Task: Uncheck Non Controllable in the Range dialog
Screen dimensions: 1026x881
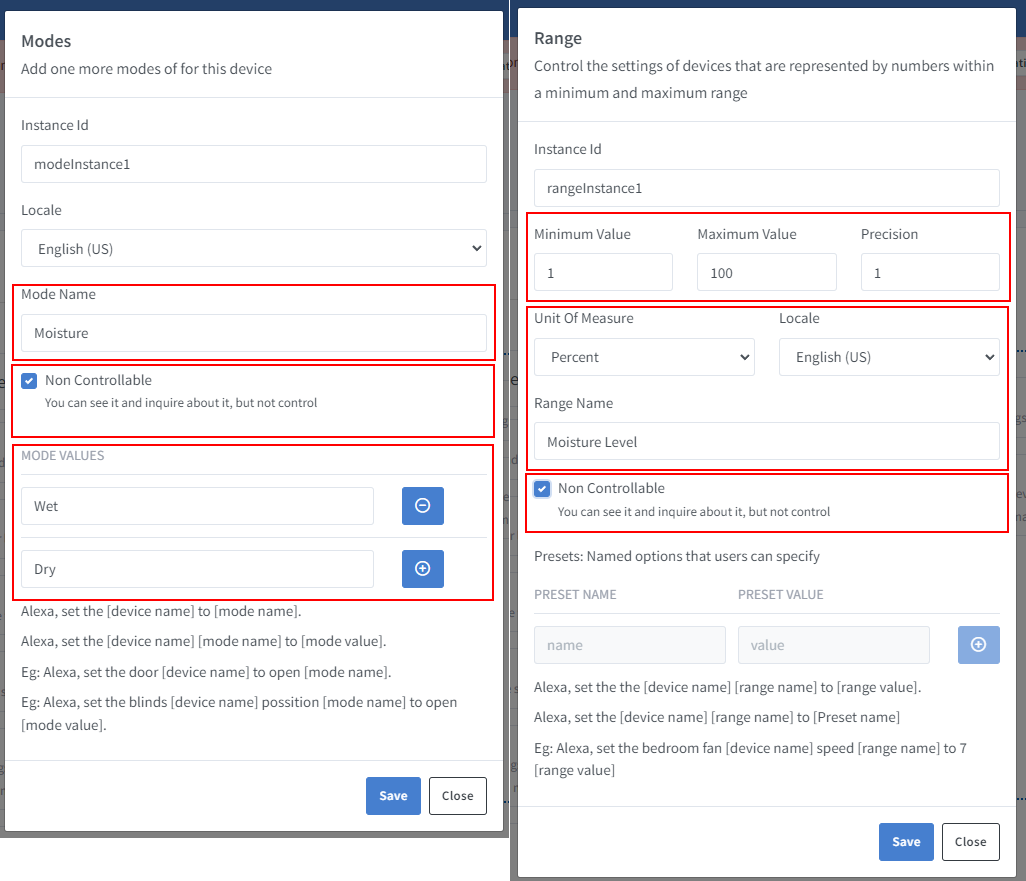Action: point(542,489)
